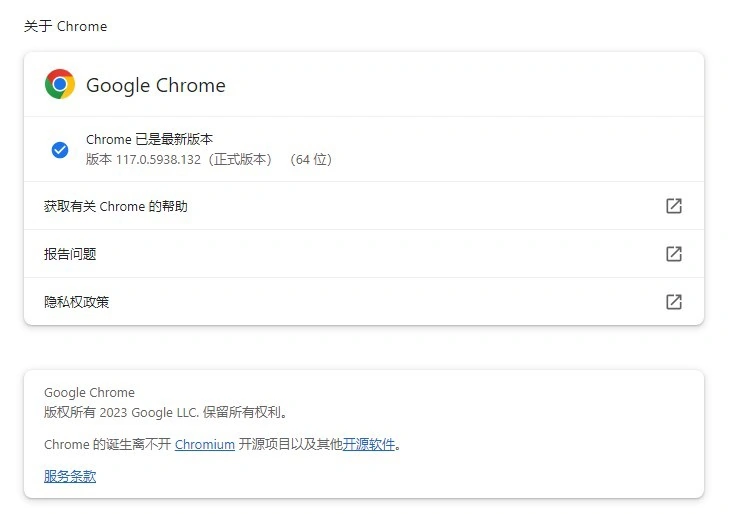The width and height of the screenshot is (732, 514).
Task: Open the 服务条款 link
Action: point(70,476)
